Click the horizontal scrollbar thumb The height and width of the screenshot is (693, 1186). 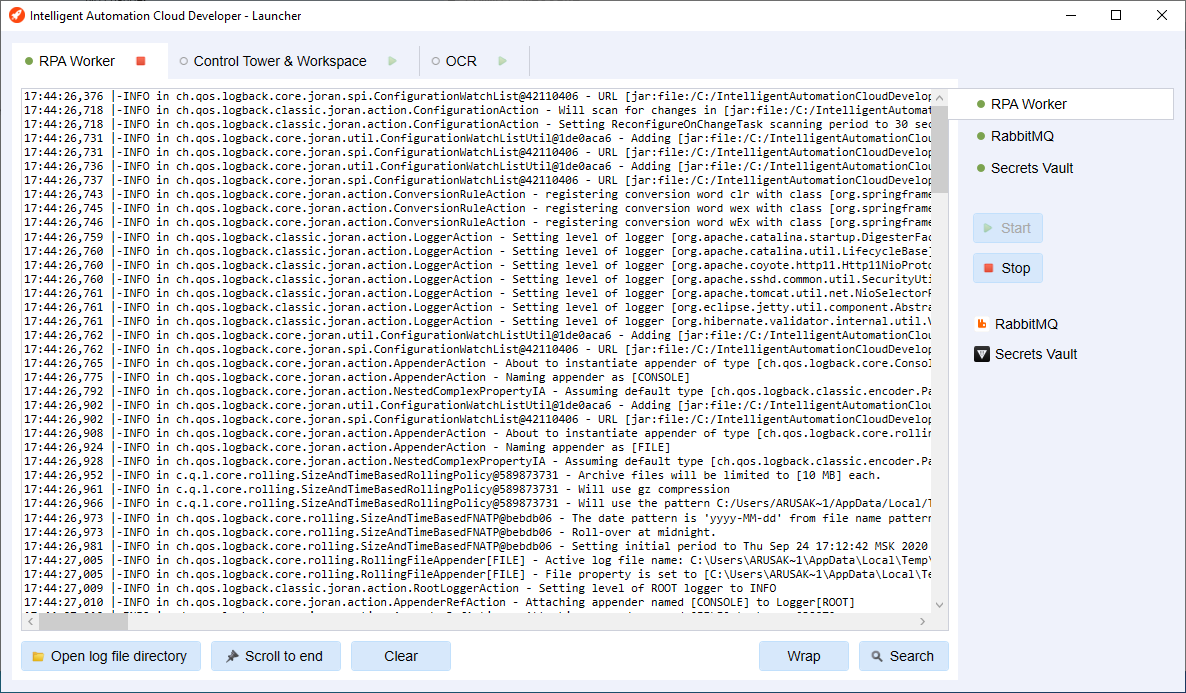click(83, 621)
